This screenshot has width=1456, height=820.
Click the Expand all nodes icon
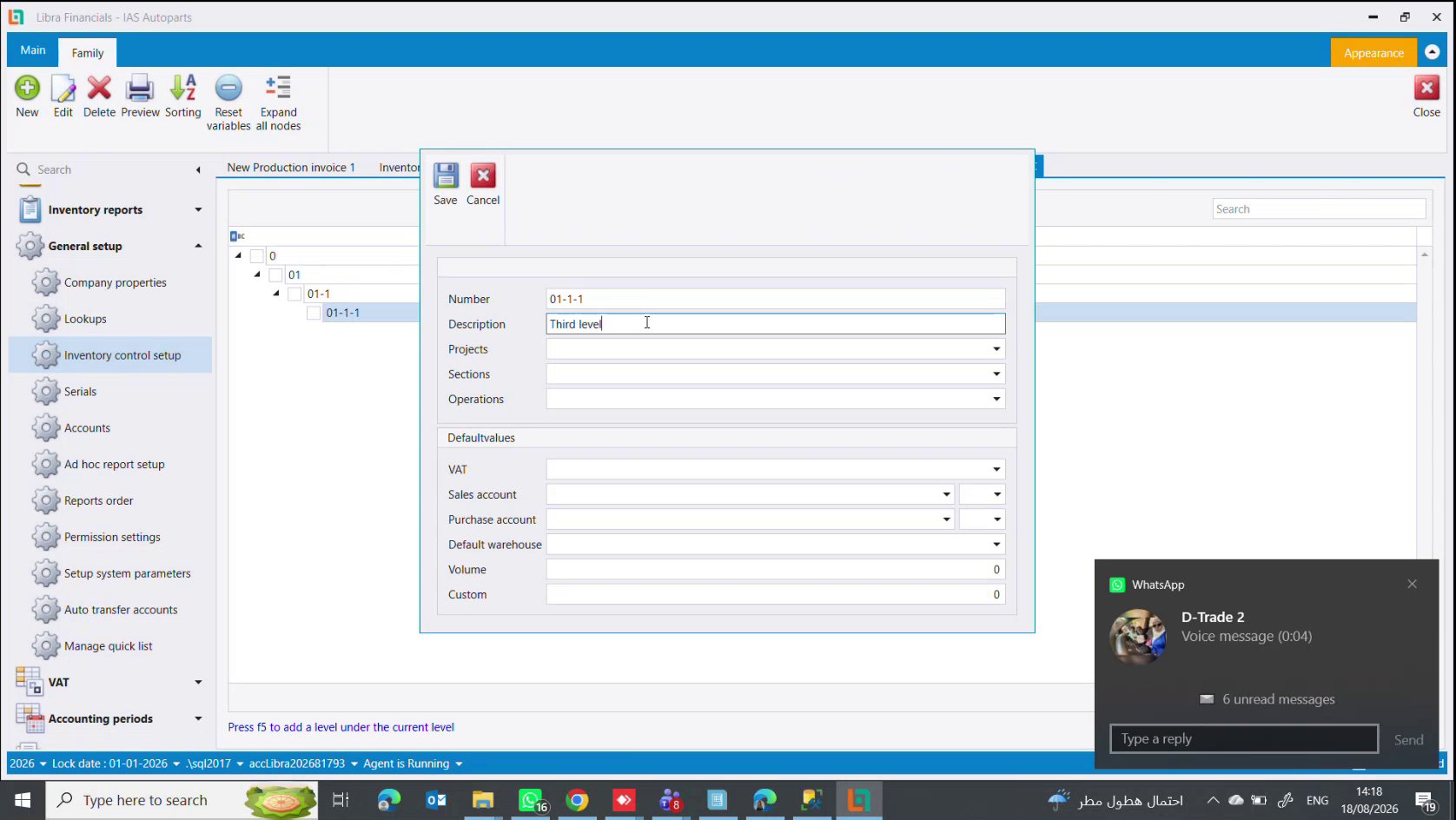(278, 89)
